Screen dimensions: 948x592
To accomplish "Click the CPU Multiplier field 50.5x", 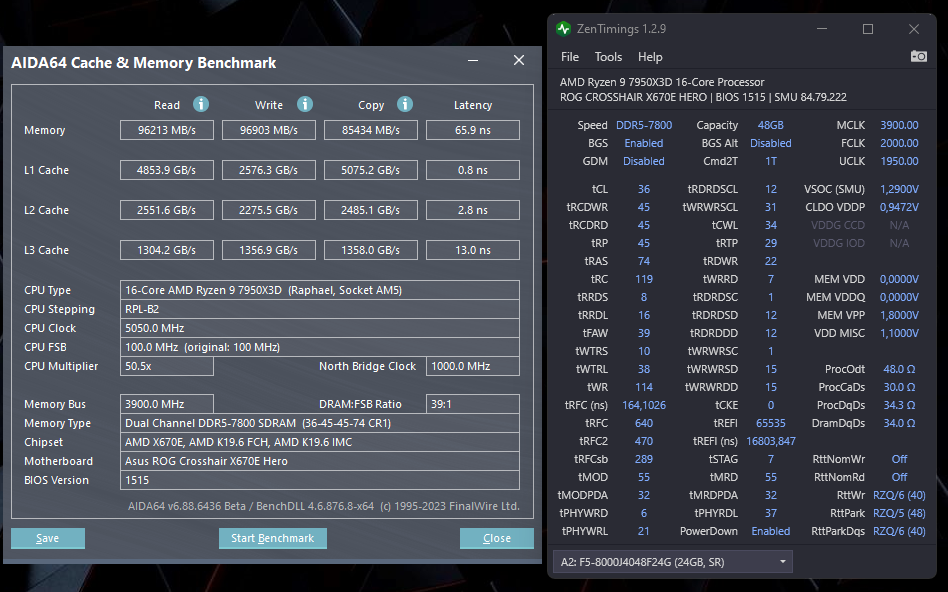I will coord(167,366).
